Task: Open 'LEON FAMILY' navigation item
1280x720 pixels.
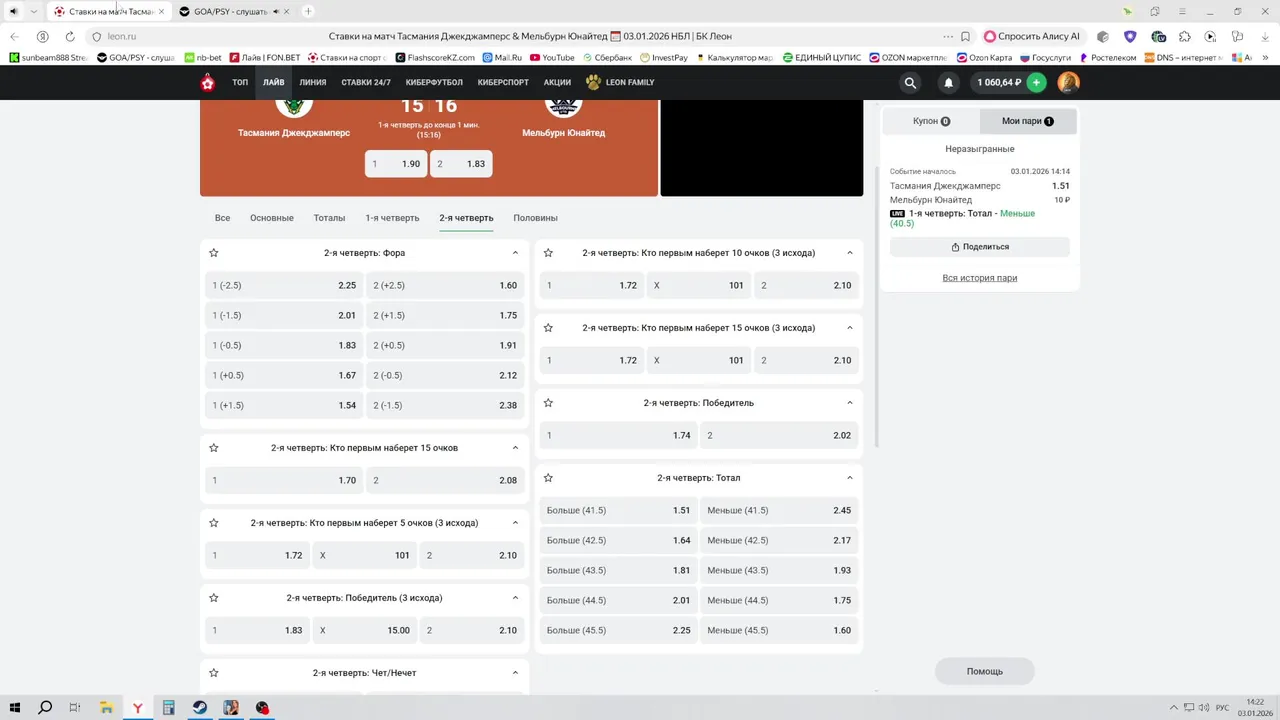Action: click(x=620, y=82)
